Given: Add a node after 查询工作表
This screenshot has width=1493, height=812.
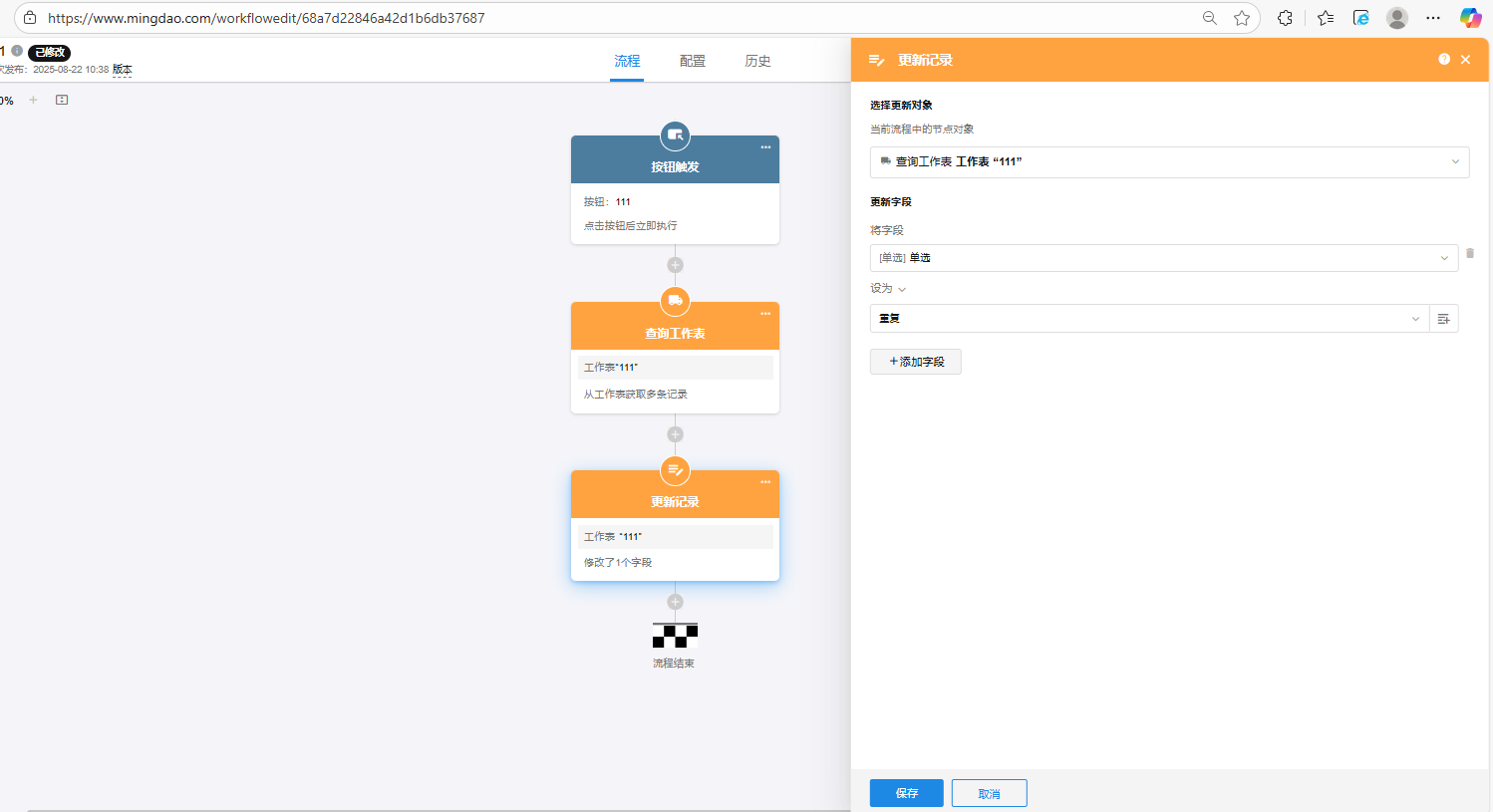Looking at the screenshot, I should [x=675, y=434].
